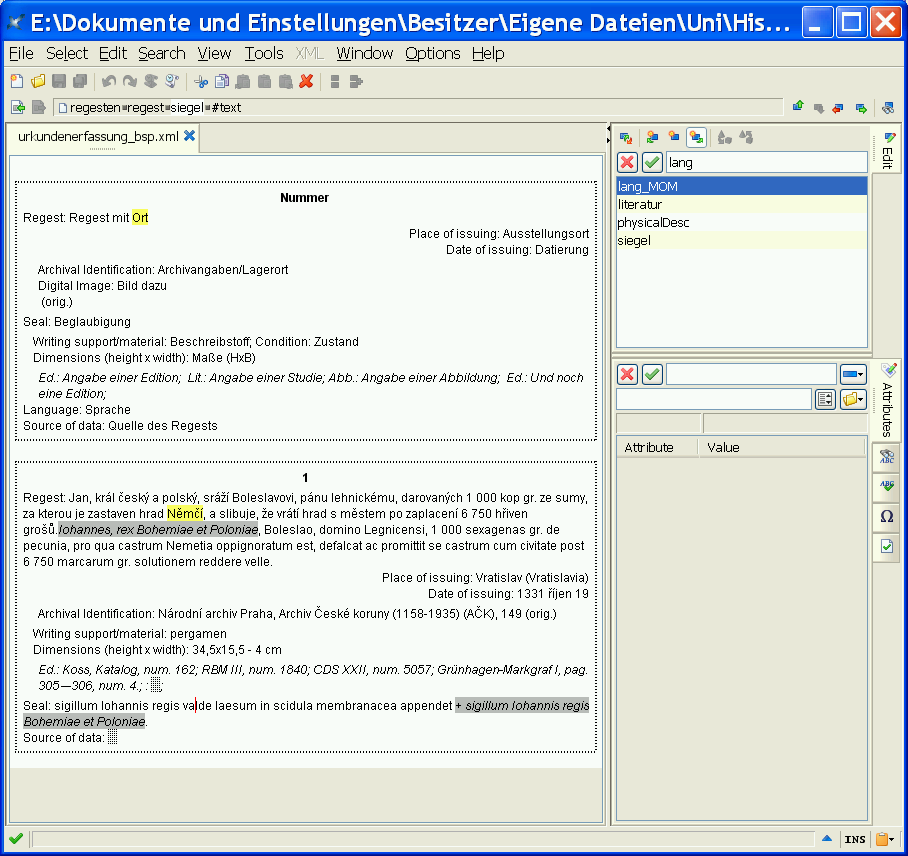908x856 pixels.
Task: Toggle the INS insert mode indicator
Action: (855, 839)
